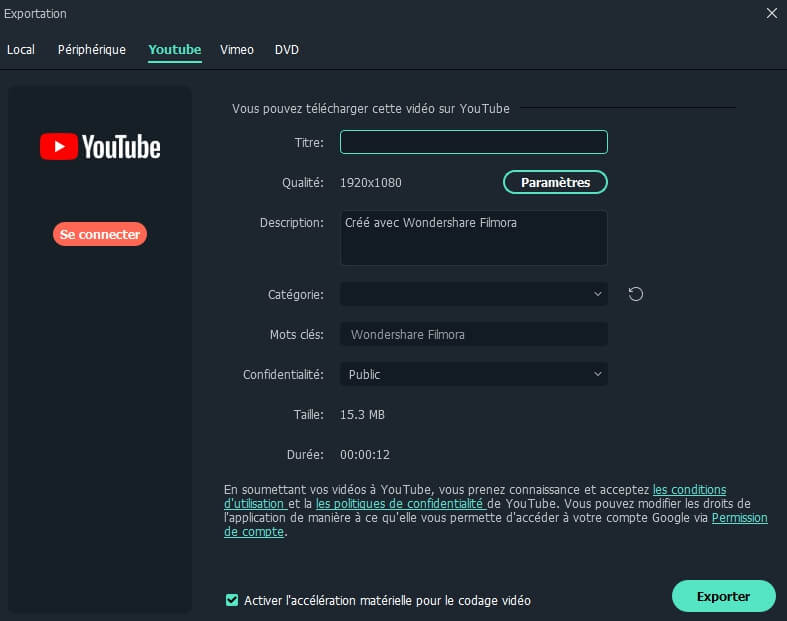787x621 pixels.
Task: Select the 15.3 MB size value
Action: (x=362, y=415)
